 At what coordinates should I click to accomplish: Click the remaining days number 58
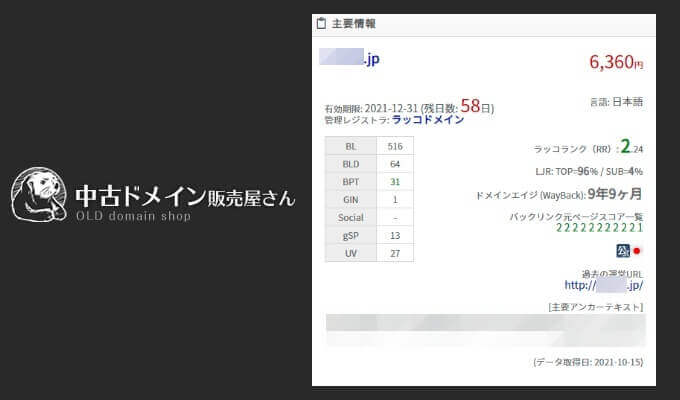pyautogui.click(x=470, y=106)
